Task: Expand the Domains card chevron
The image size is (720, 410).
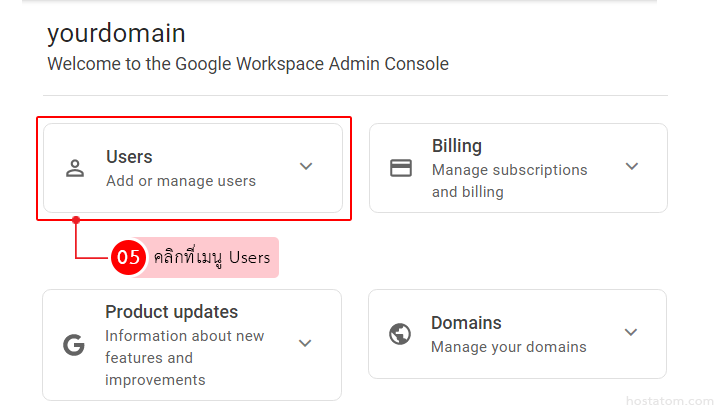Action: tap(631, 333)
